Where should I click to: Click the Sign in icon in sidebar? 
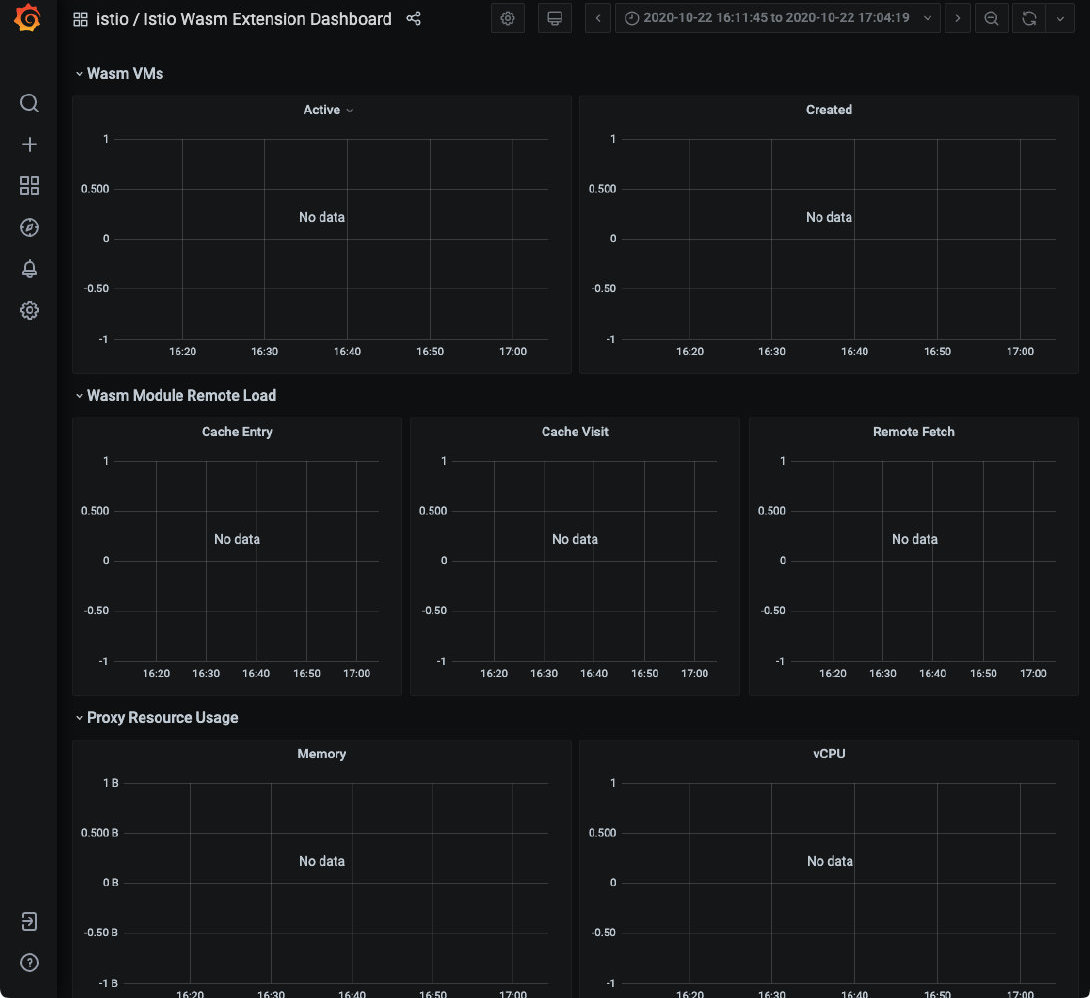pyautogui.click(x=29, y=921)
